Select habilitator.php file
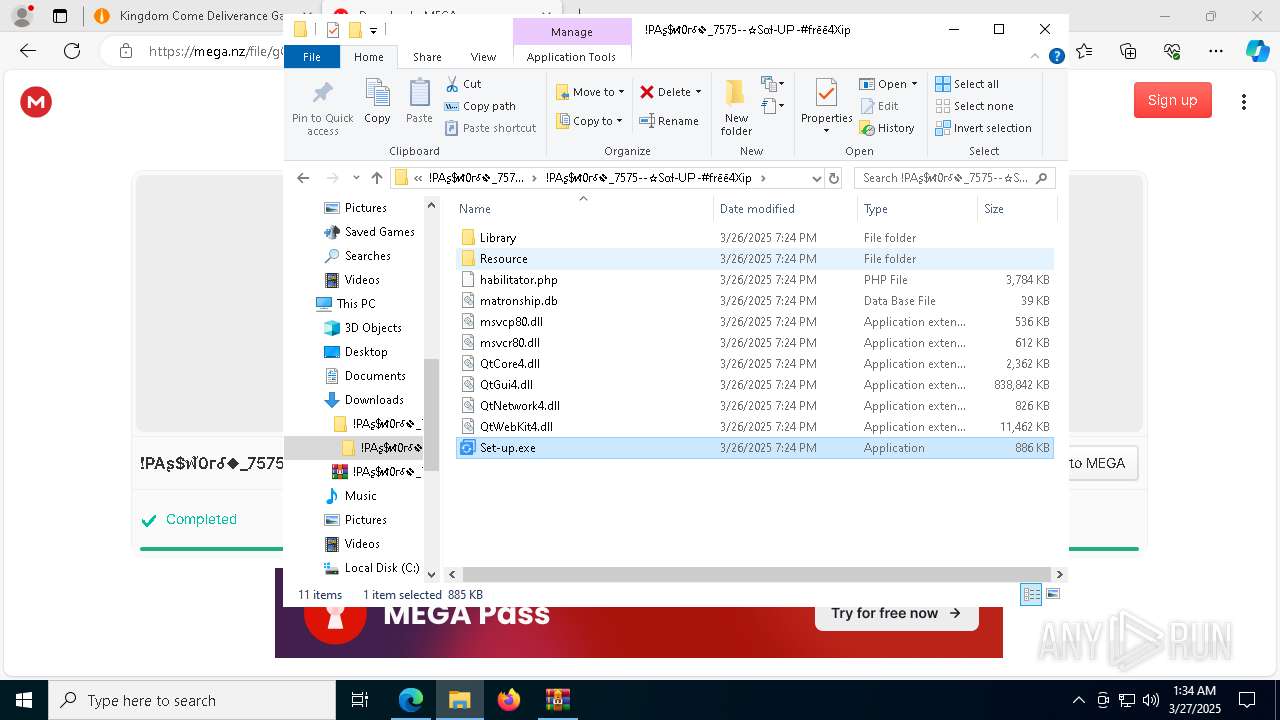The image size is (1280, 720). click(x=755, y=280)
